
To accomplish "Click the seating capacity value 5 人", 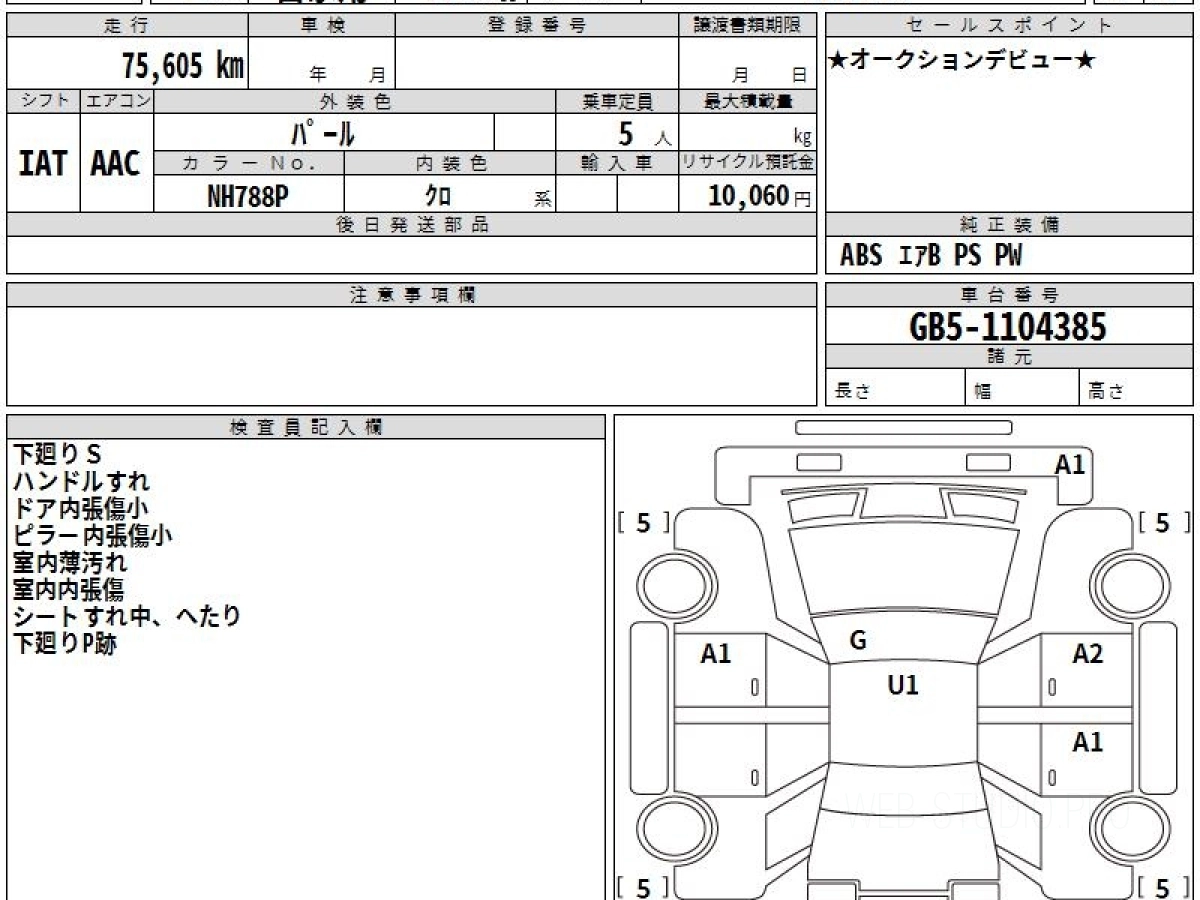I will (x=643, y=134).
